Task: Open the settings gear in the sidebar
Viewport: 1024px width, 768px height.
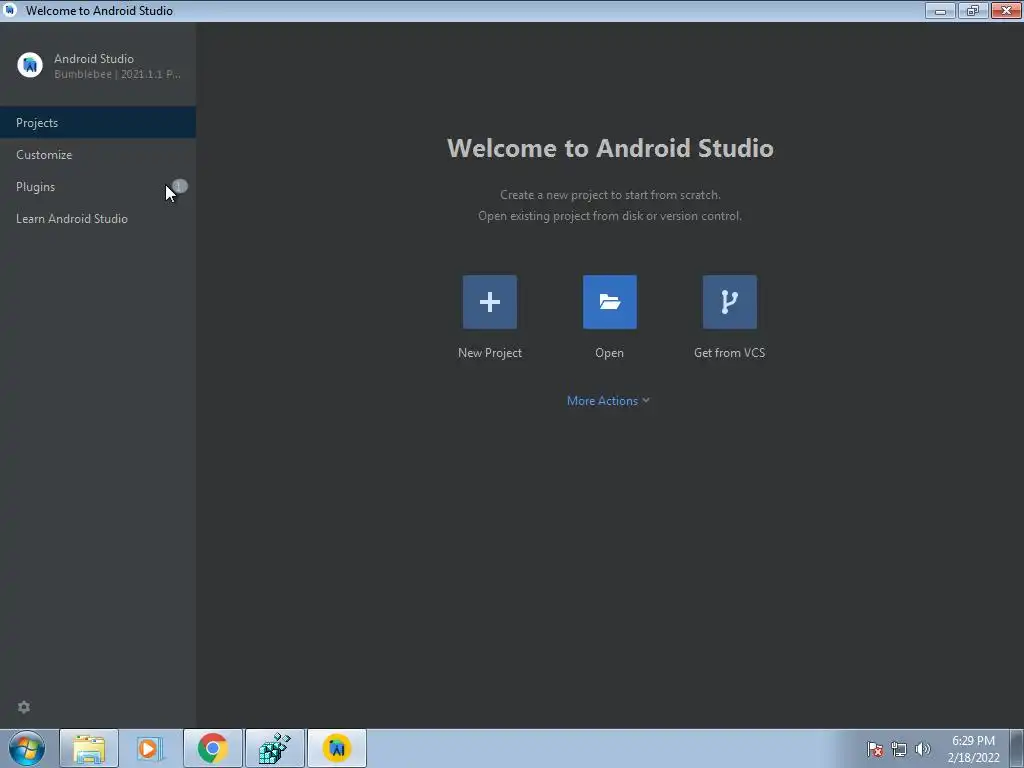Action: [24, 707]
